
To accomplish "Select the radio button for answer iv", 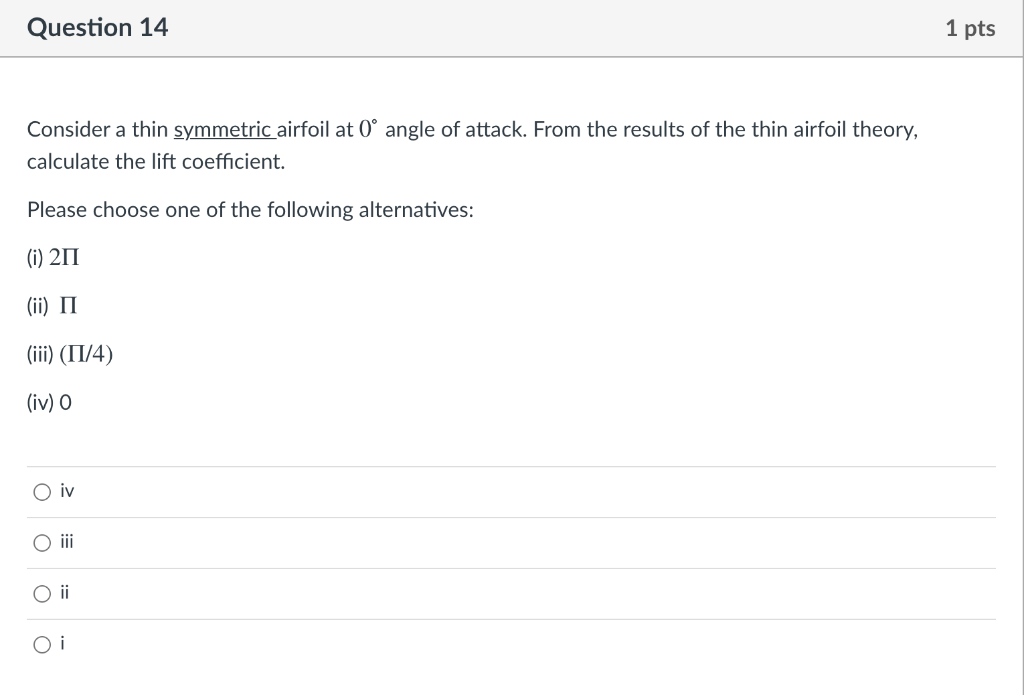I will tap(41, 492).
